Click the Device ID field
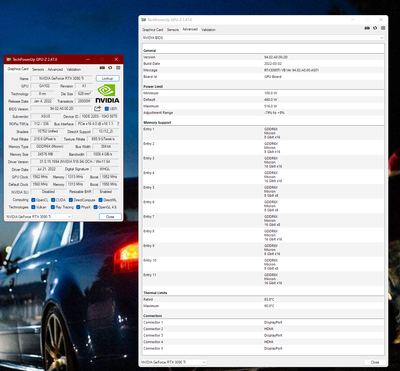This screenshot has height=371, width=400. pos(99,117)
